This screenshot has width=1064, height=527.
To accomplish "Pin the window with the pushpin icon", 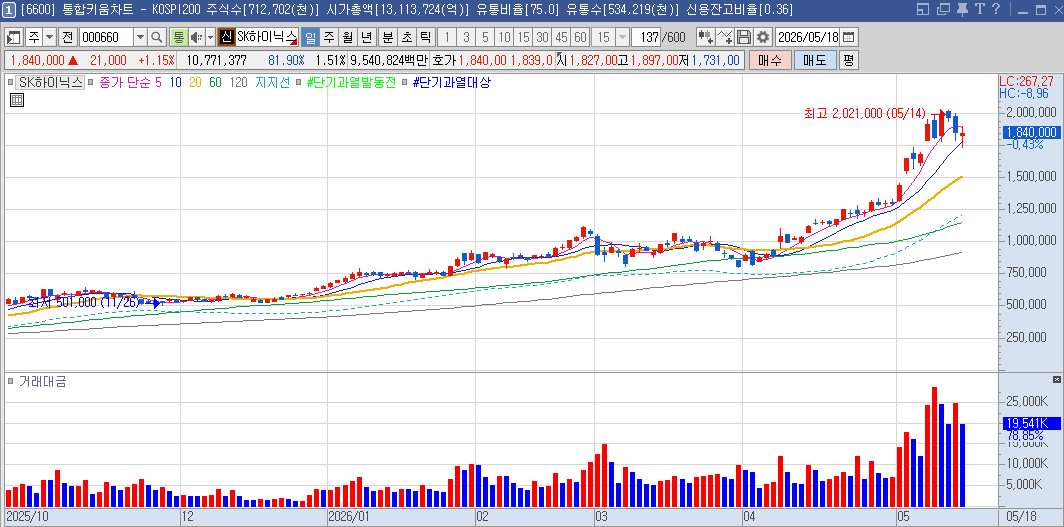I will [962, 9].
